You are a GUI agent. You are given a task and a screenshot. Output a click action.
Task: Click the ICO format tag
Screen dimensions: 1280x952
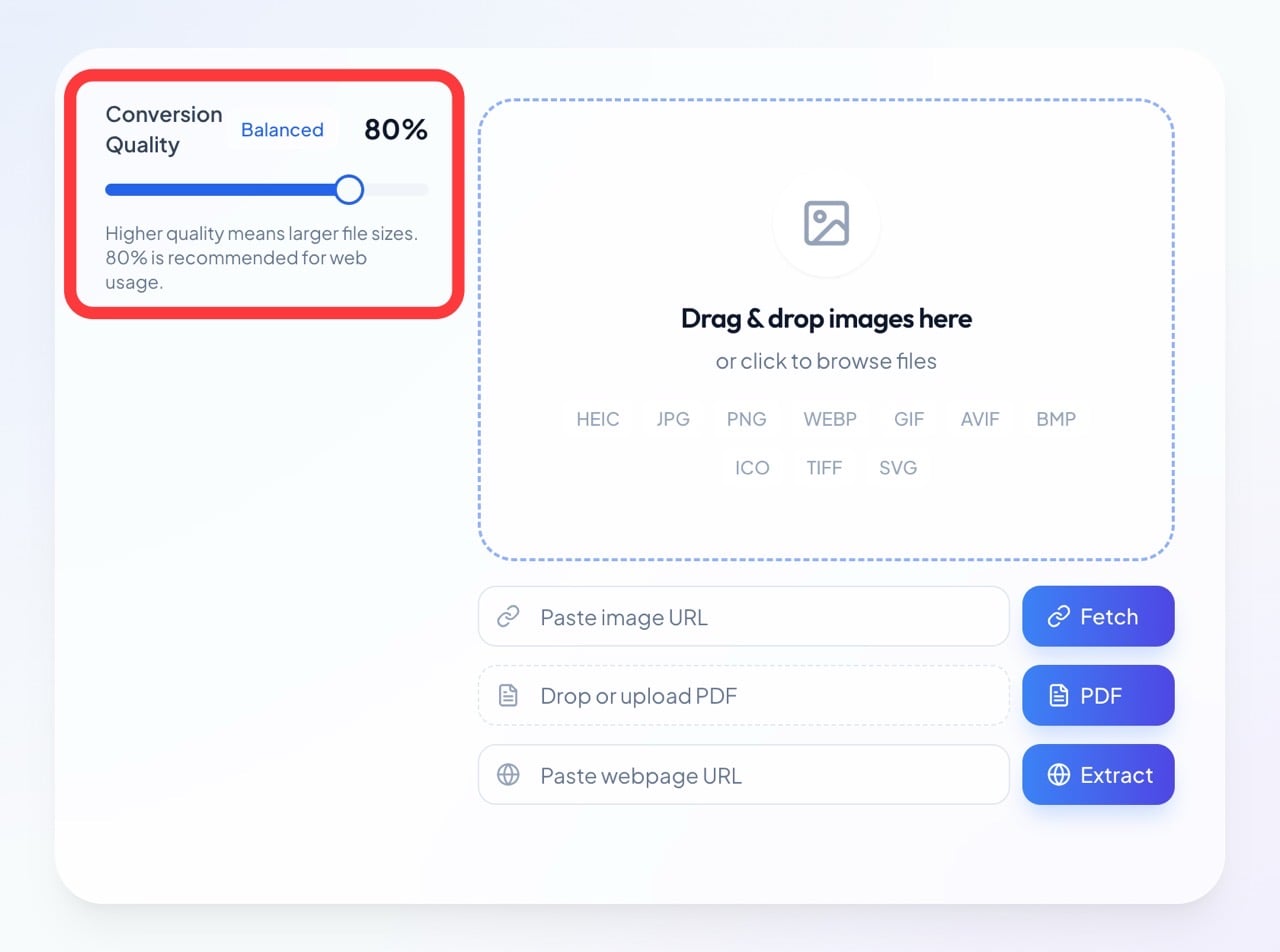click(752, 467)
